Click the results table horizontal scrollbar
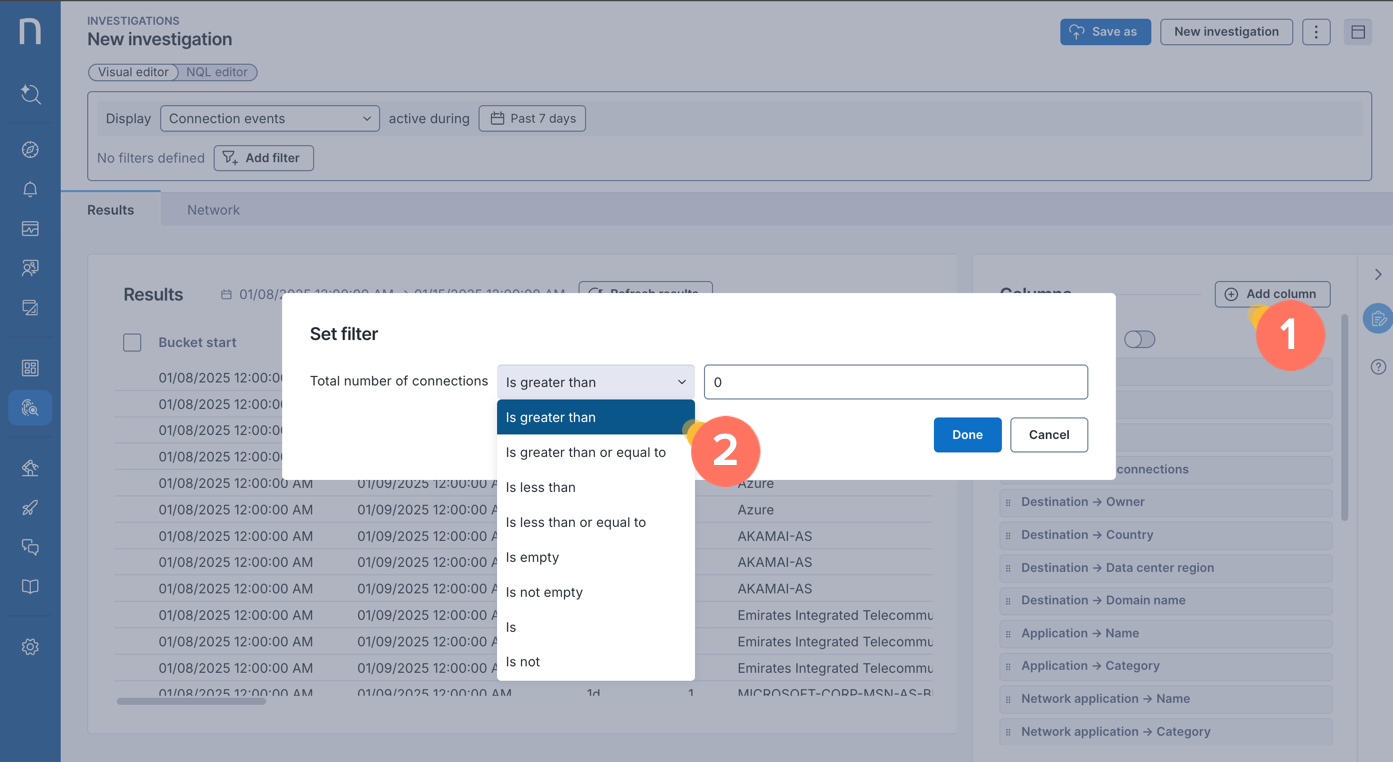 point(191,701)
